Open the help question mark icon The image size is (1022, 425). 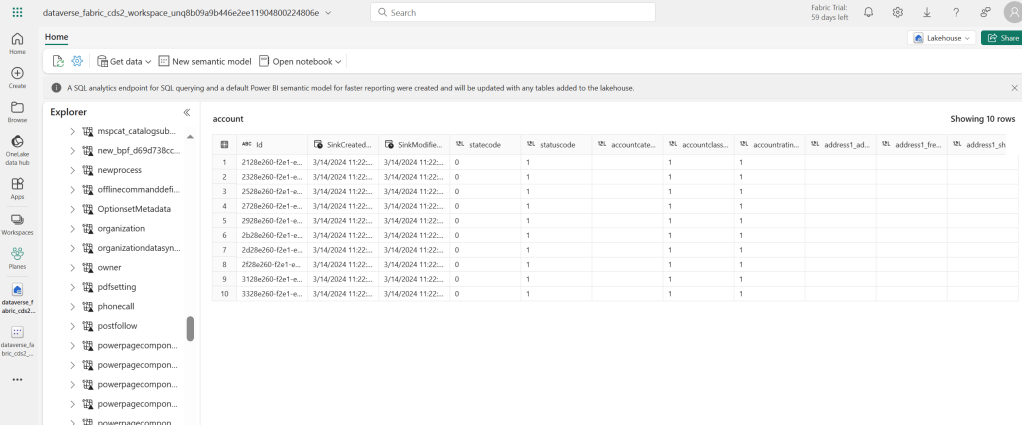pos(957,12)
